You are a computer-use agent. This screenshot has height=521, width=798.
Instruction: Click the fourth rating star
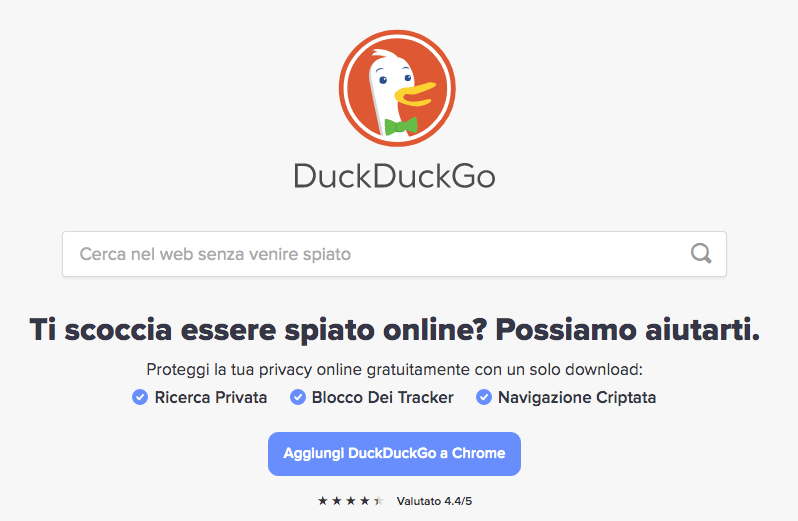point(364,501)
